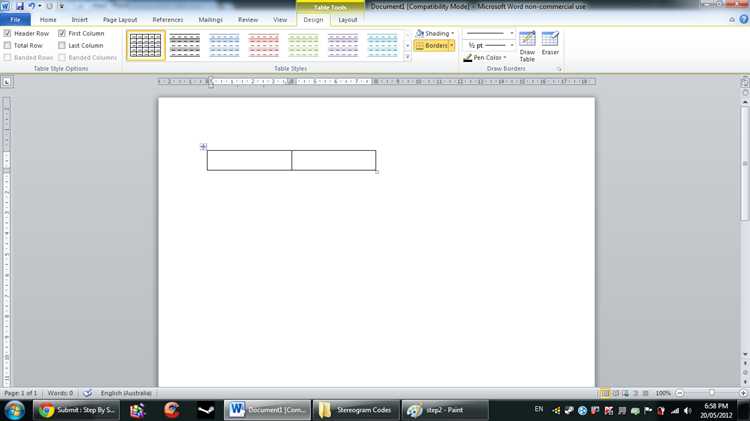The height and width of the screenshot is (421, 750).
Task: Switch to Web Layout view icon
Action: tap(626, 393)
